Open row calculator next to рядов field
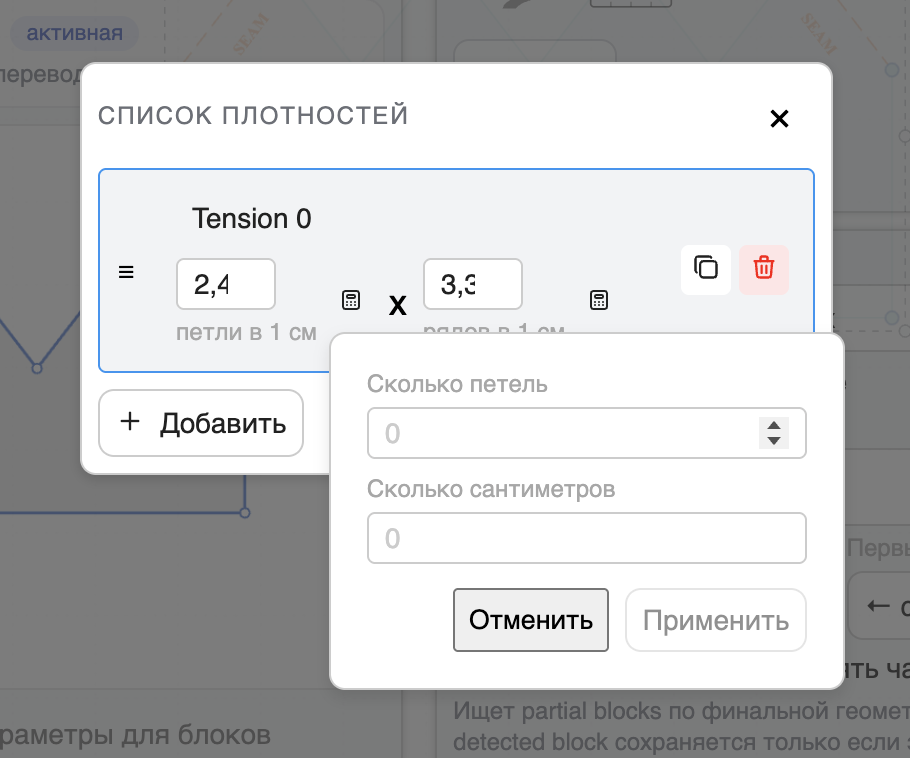This screenshot has width=910, height=758. pyautogui.click(x=598, y=300)
